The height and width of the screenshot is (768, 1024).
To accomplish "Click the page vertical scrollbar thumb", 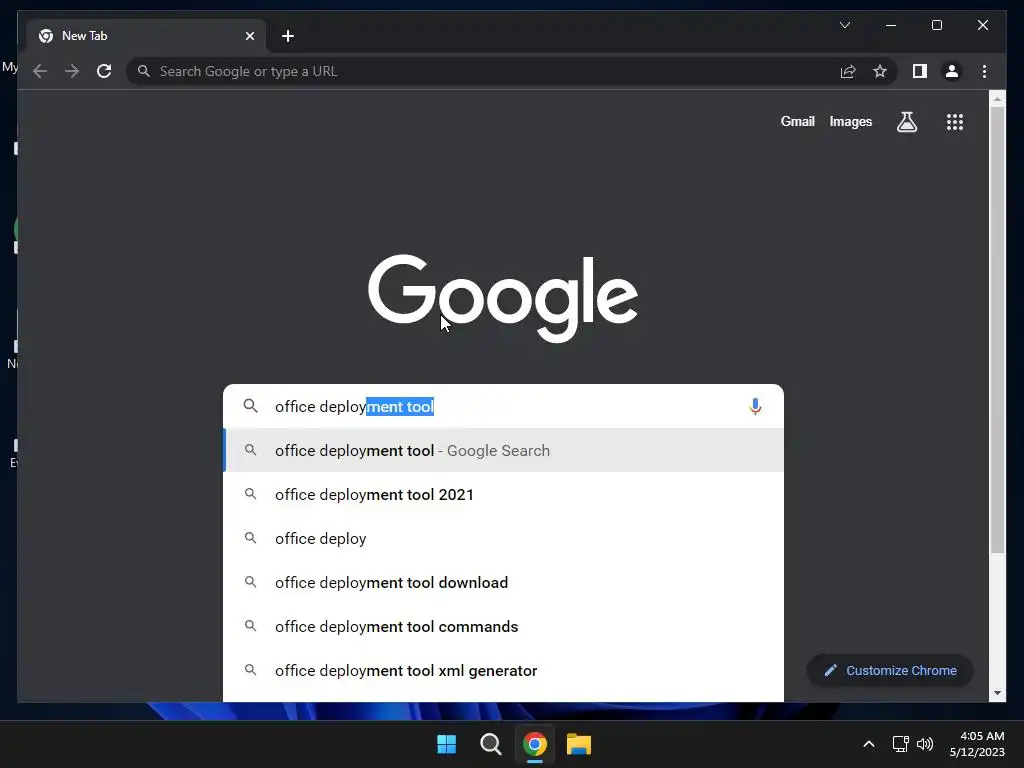I will point(997,330).
